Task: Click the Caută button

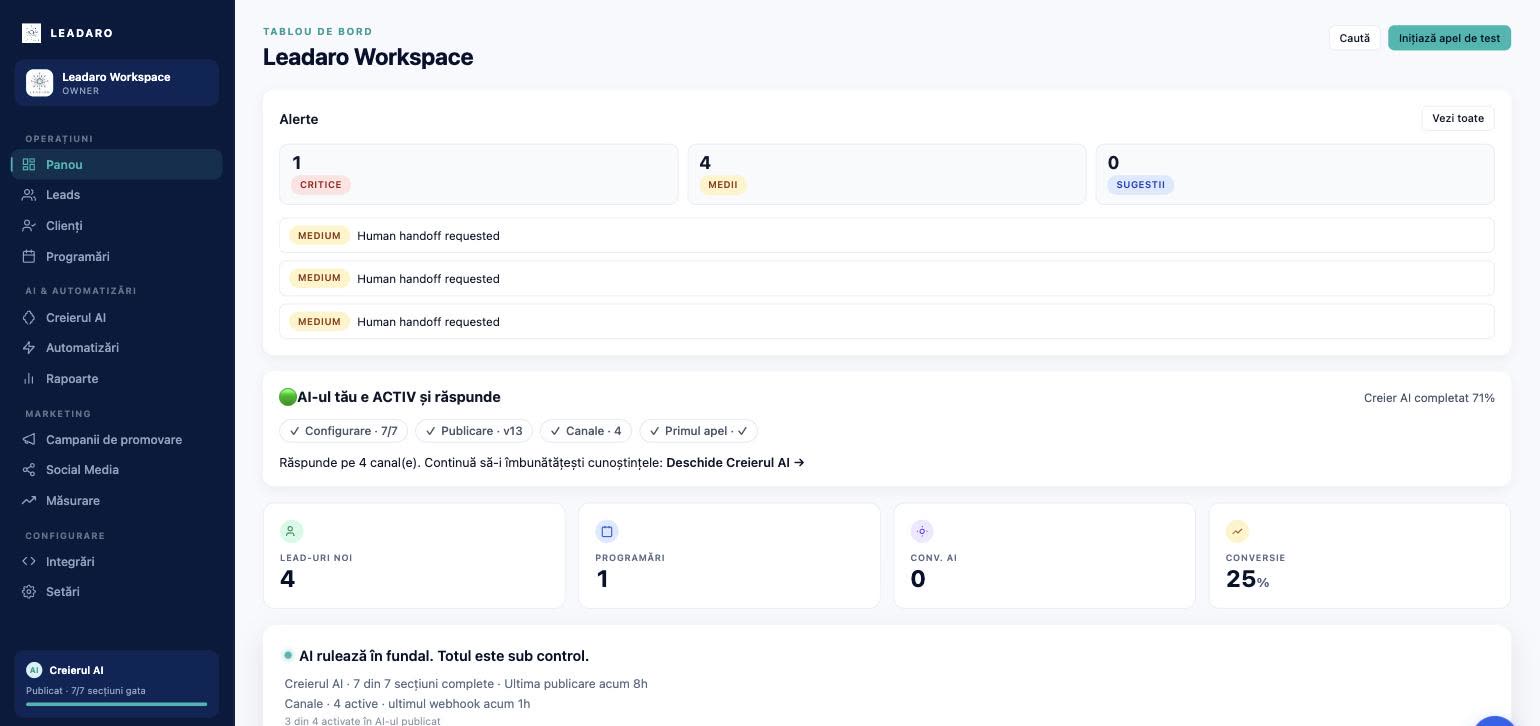Action: [x=1354, y=38]
